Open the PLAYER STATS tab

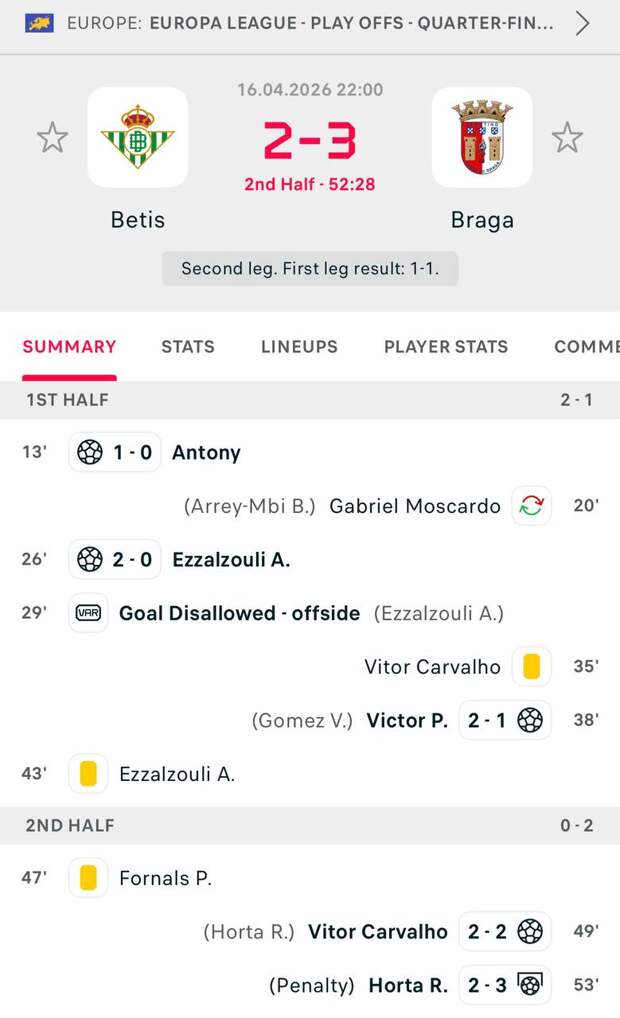(x=446, y=347)
